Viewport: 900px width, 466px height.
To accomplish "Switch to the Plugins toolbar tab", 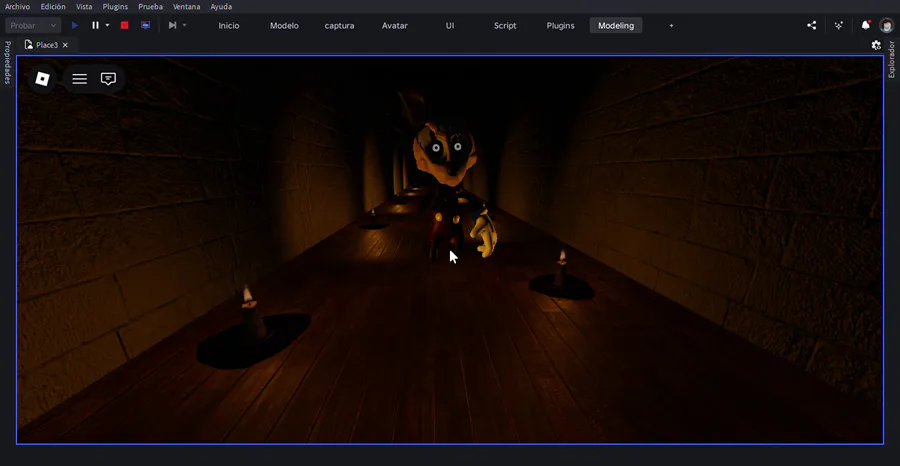I will (560, 25).
